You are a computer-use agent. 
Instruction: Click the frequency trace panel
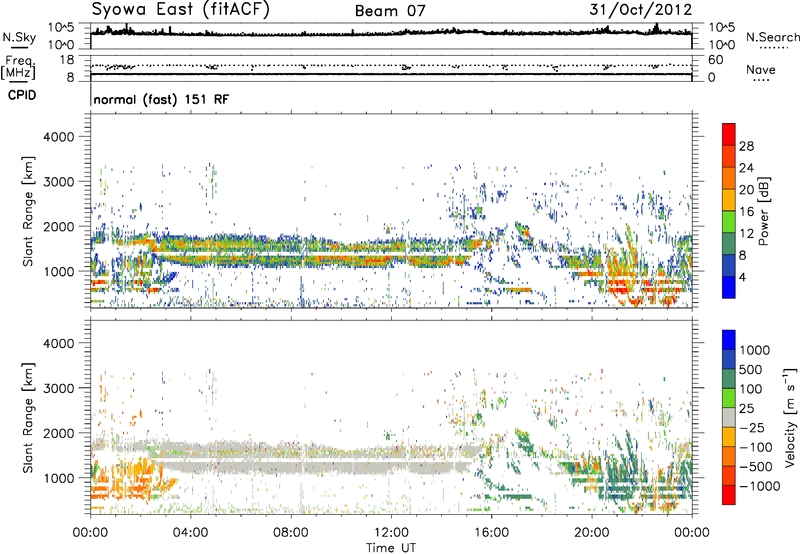(x=391, y=68)
